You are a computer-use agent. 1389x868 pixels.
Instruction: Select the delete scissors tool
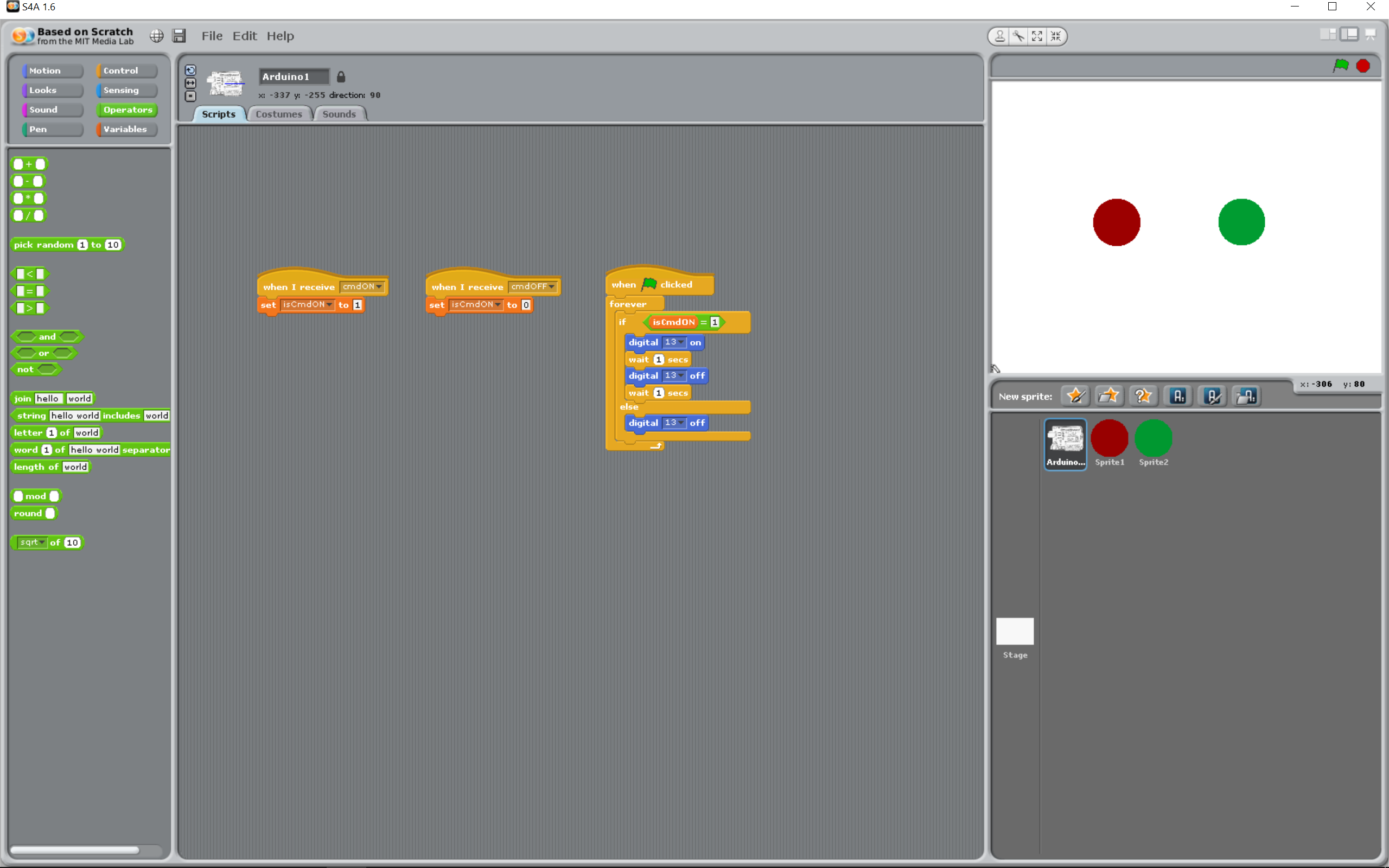(x=1018, y=36)
